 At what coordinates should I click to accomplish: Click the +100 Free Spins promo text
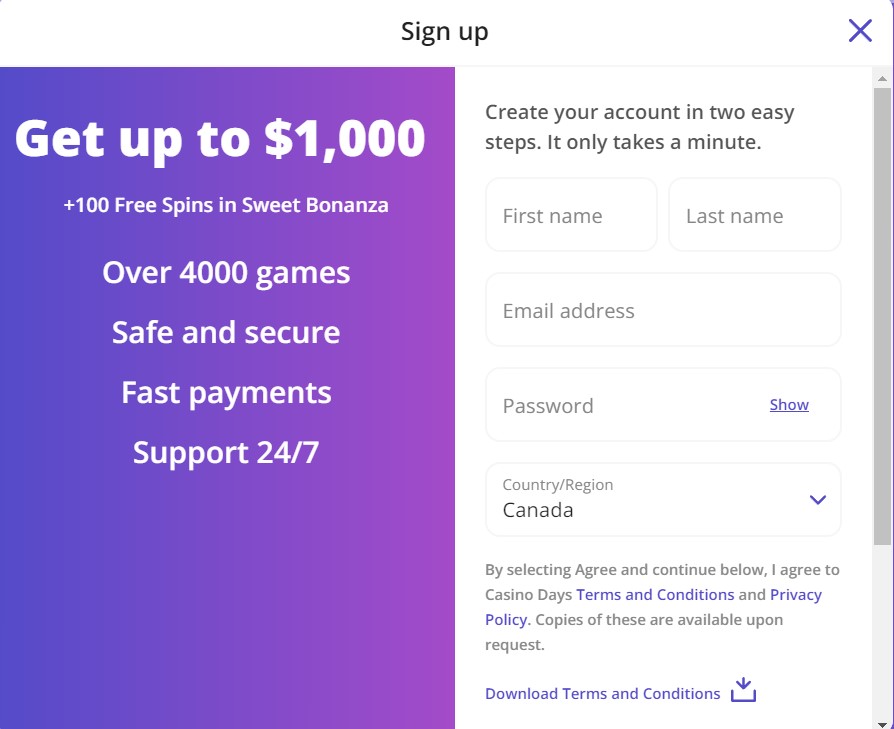point(226,205)
